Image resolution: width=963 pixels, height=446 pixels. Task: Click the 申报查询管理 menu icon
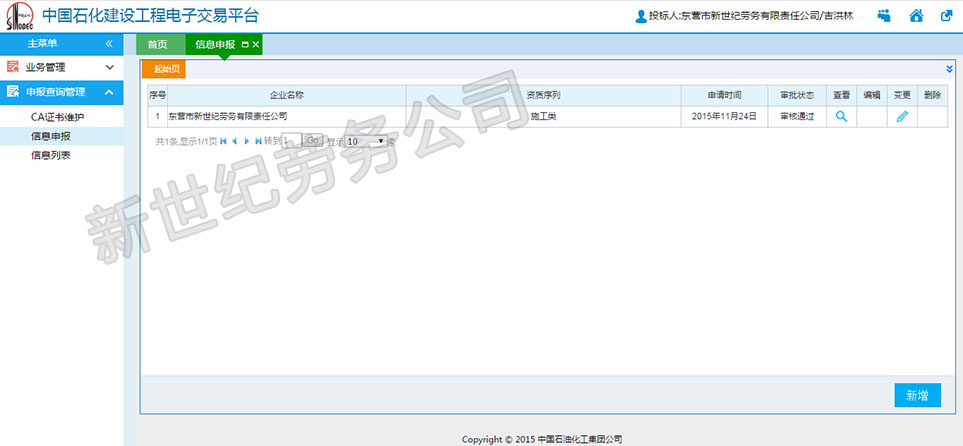point(13,92)
